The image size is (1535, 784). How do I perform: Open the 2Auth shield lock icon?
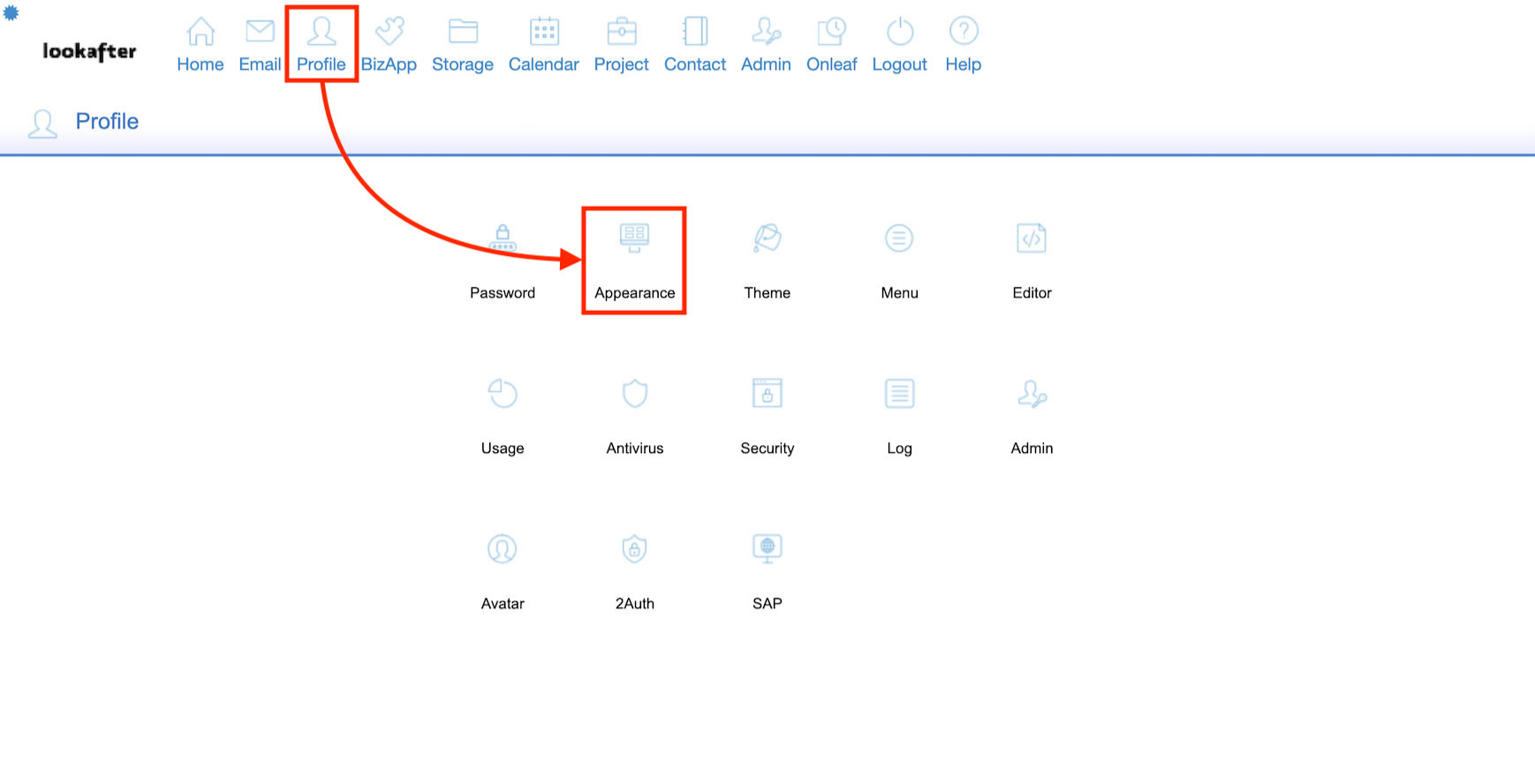[x=634, y=549]
